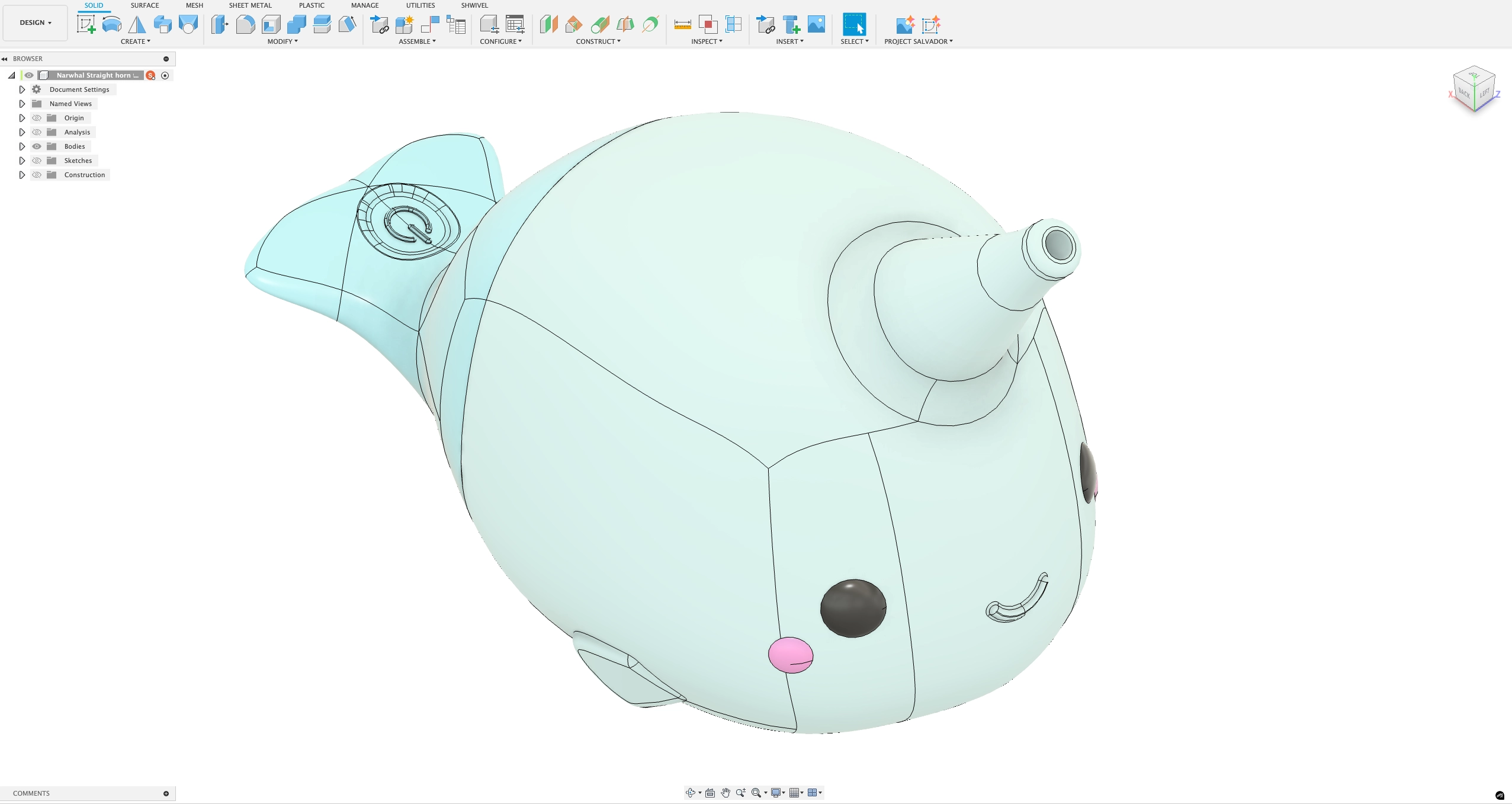Click the pan hand icon in navigation bar
1512x804 pixels.
point(725,793)
